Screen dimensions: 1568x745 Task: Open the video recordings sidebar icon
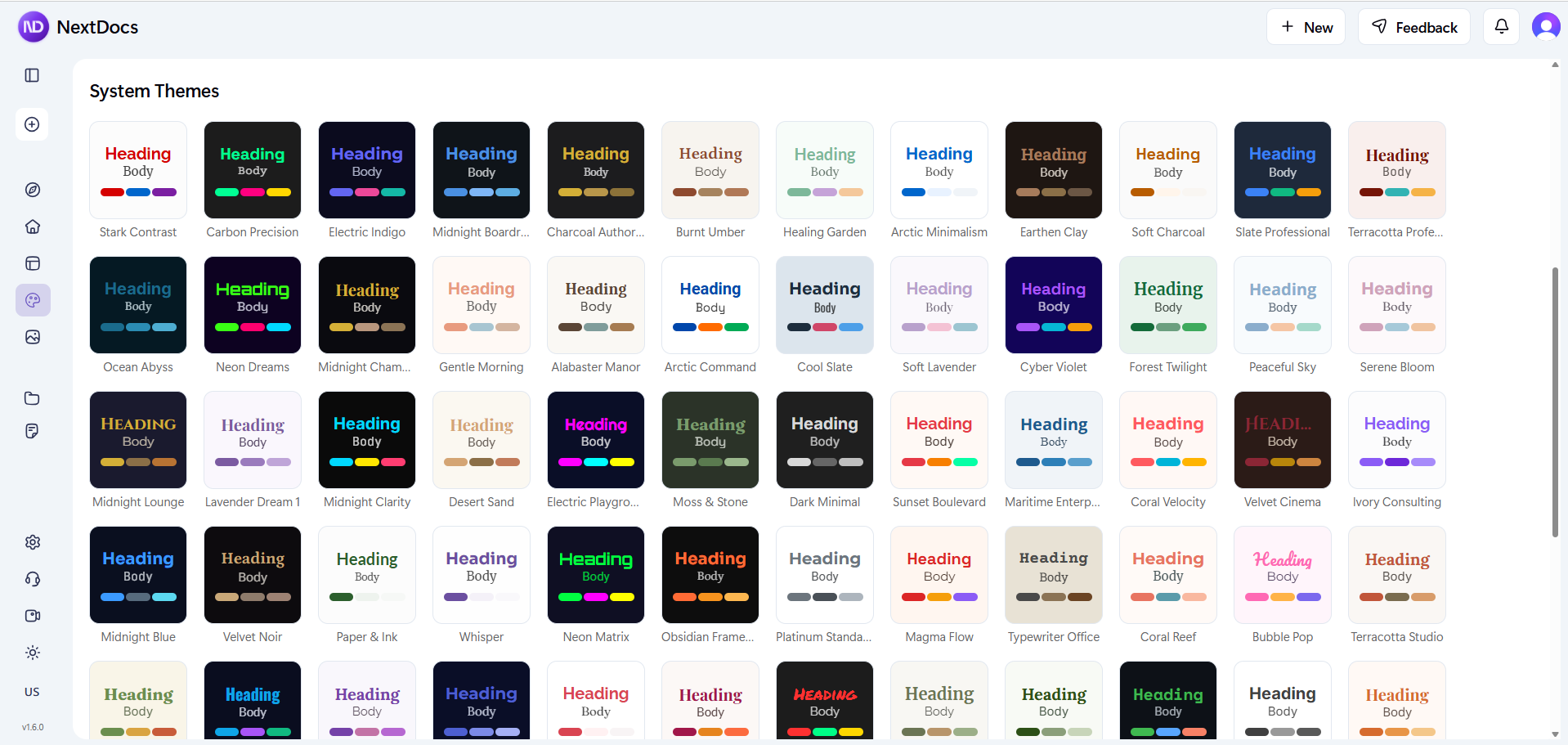point(32,616)
